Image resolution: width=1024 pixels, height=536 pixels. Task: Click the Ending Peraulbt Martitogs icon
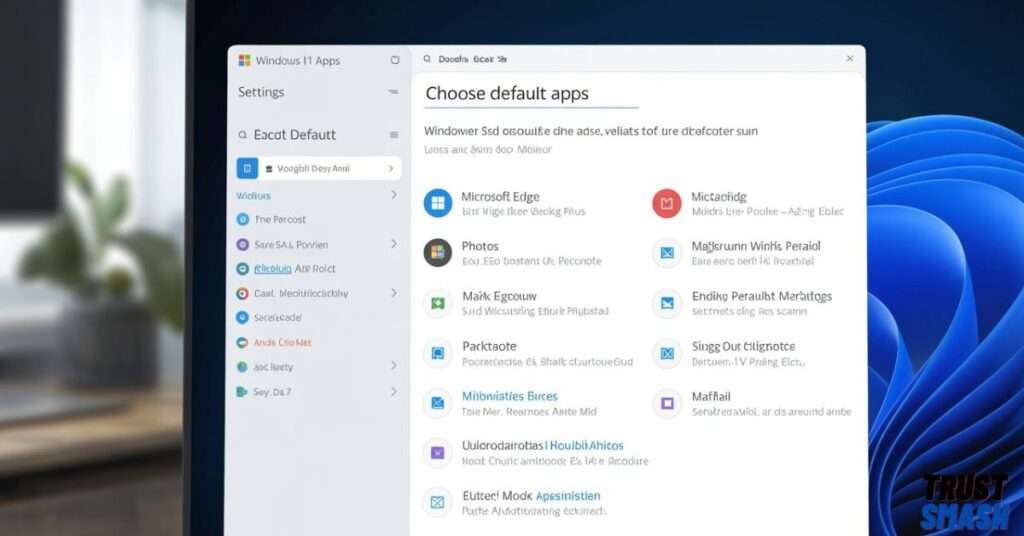pos(667,303)
